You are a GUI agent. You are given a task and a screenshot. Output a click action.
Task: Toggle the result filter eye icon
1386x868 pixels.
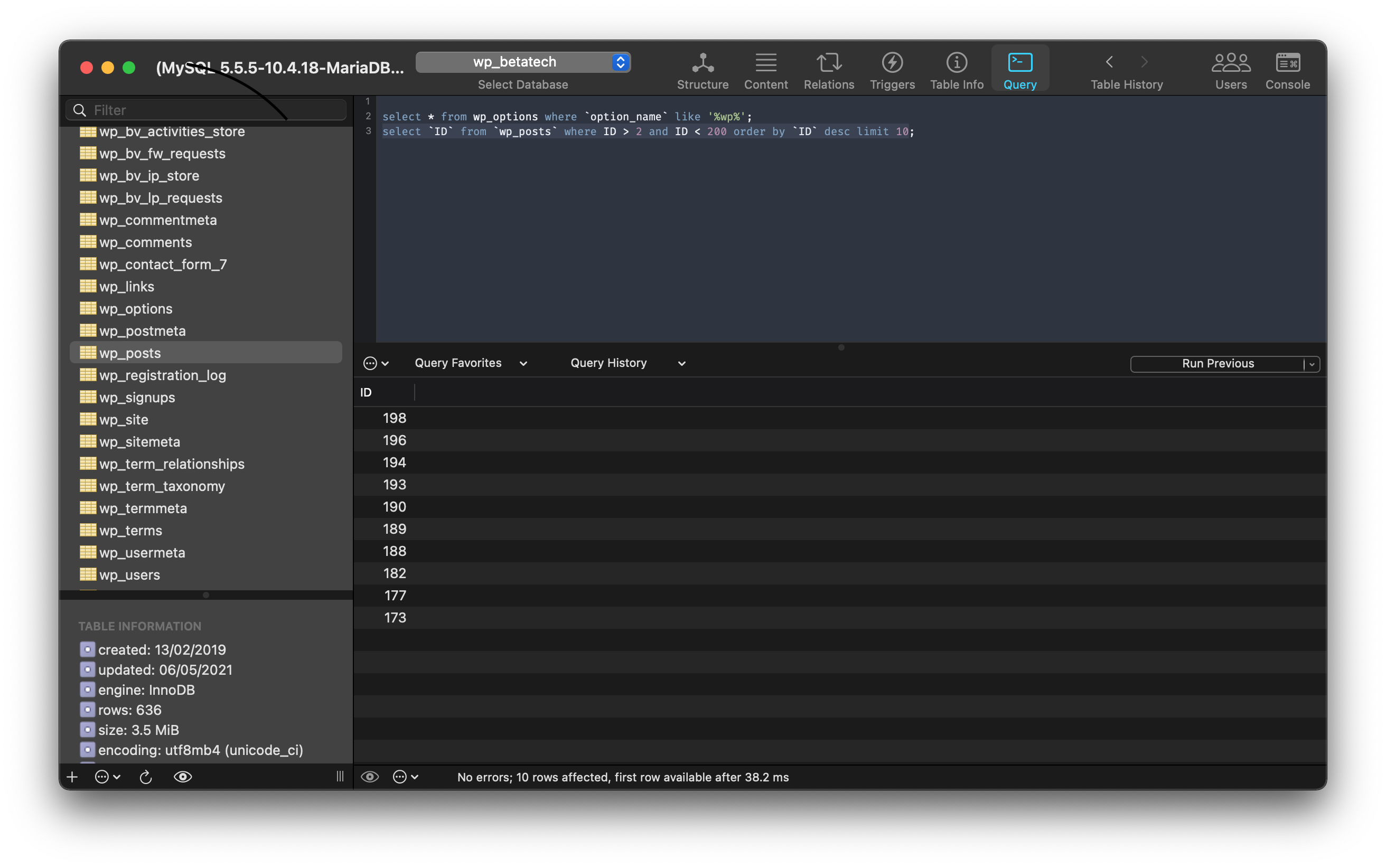pos(370,777)
